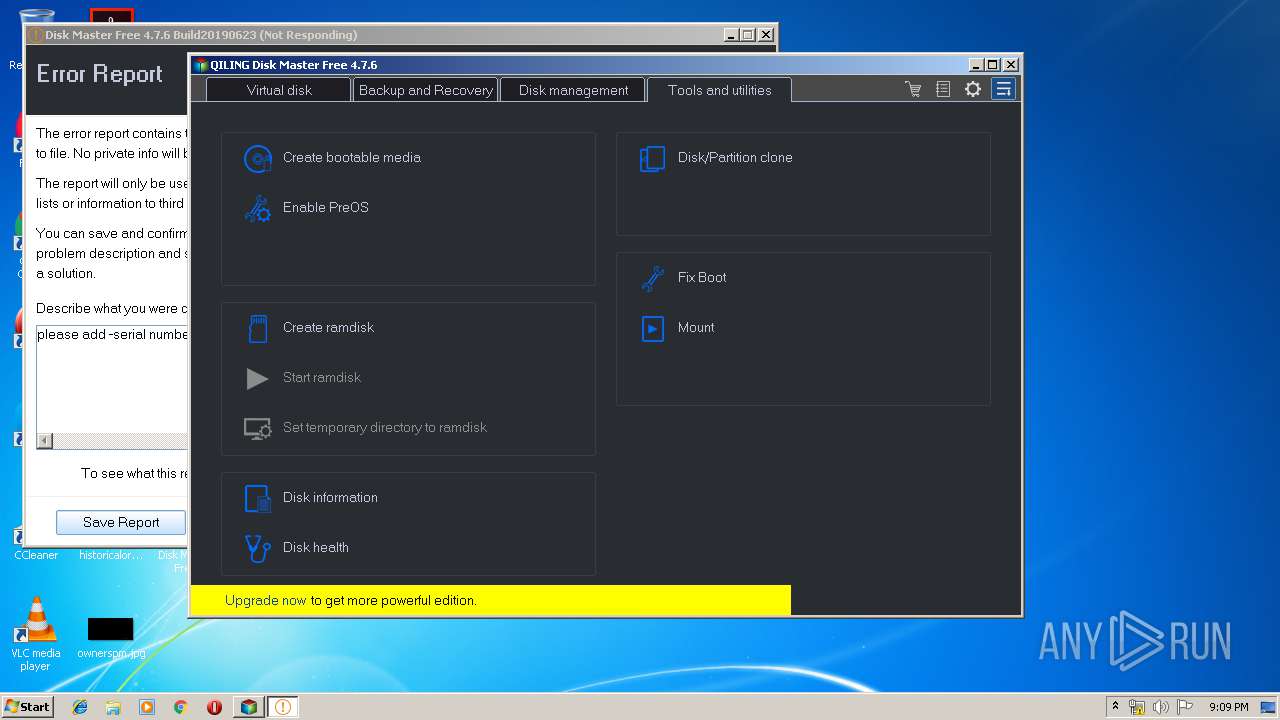Switch to Disk Master taskbar item
Image resolution: width=1280 pixels, height=720 pixels.
(248, 707)
